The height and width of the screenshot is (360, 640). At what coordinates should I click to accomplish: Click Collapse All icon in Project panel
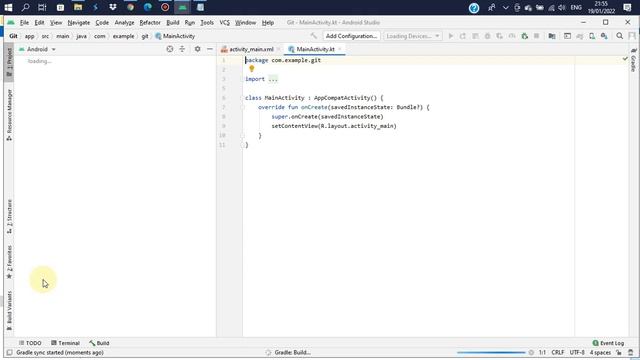(182, 49)
